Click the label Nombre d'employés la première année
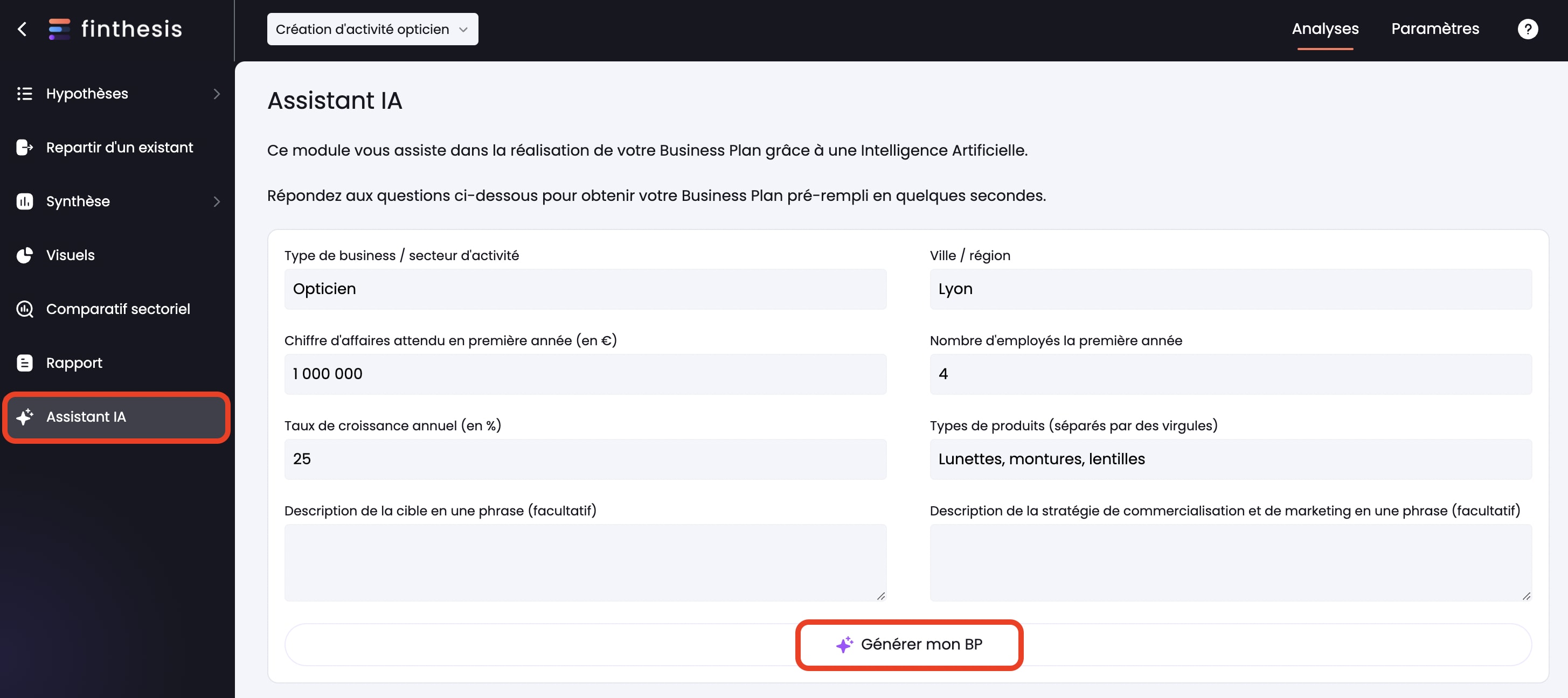The image size is (1568, 698). (x=1056, y=341)
